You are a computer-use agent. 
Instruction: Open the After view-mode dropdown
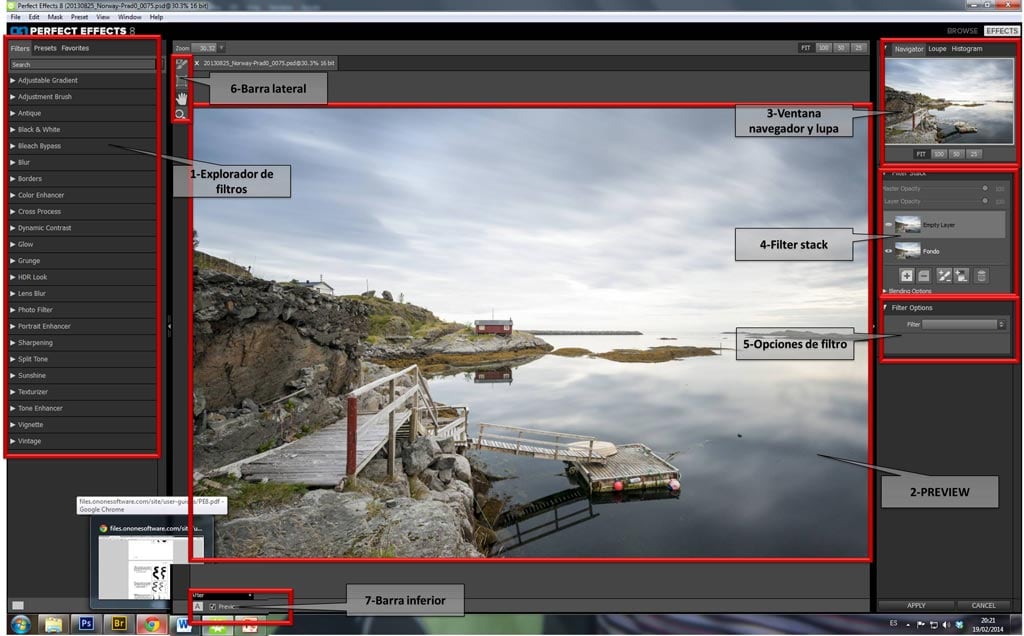pos(221,596)
